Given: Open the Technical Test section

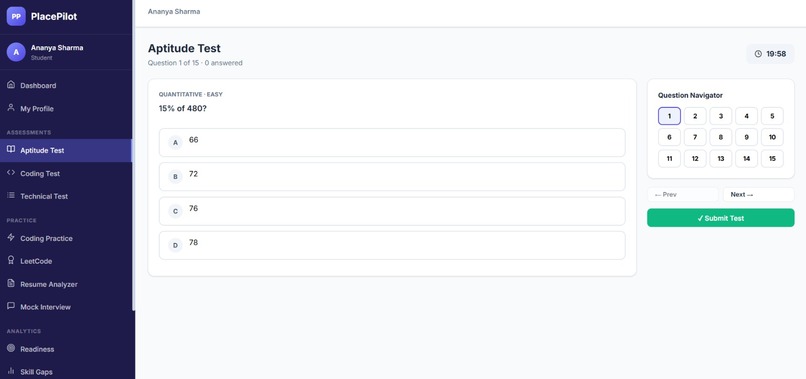Looking at the screenshot, I should point(66,196).
